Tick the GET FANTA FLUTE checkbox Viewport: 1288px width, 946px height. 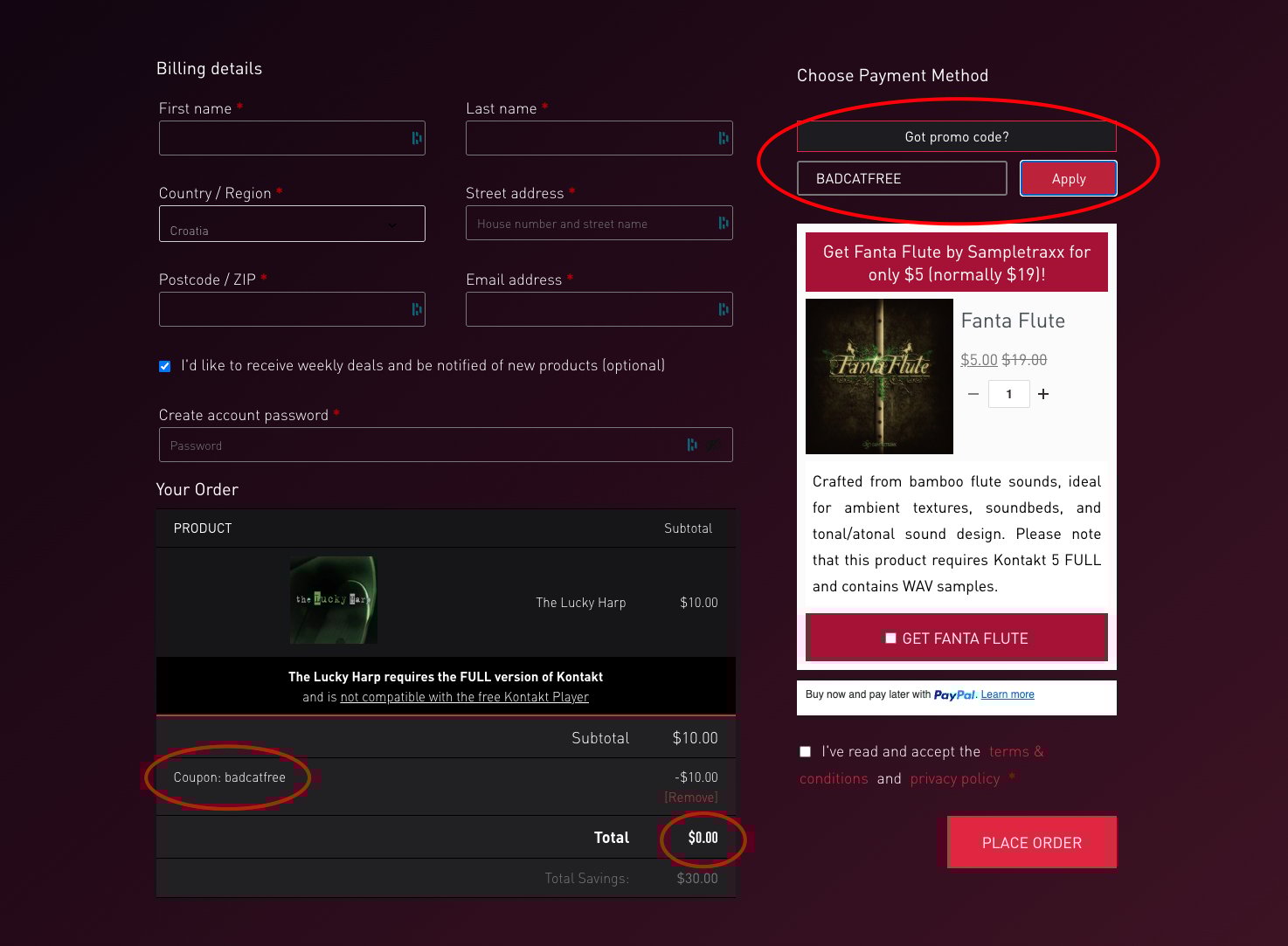tap(890, 639)
